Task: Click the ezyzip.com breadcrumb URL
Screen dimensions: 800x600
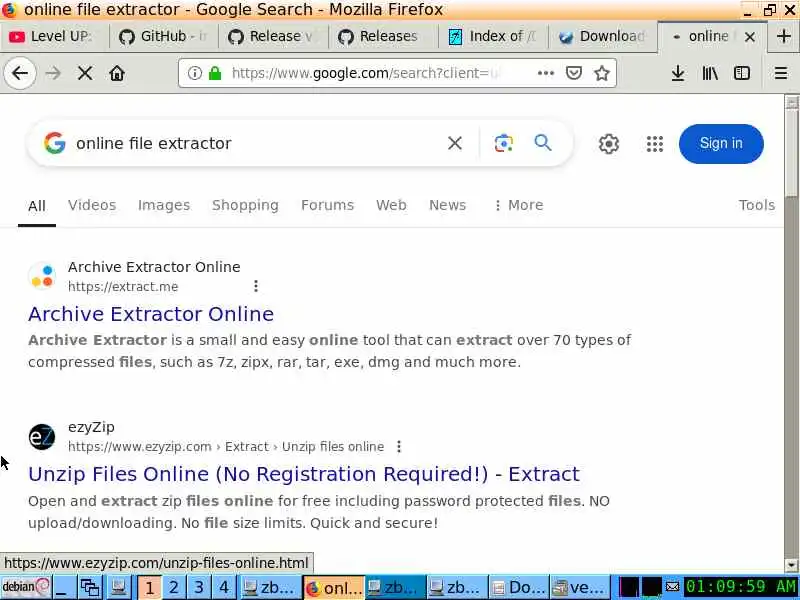Action: pyautogui.click(x=226, y=447)
